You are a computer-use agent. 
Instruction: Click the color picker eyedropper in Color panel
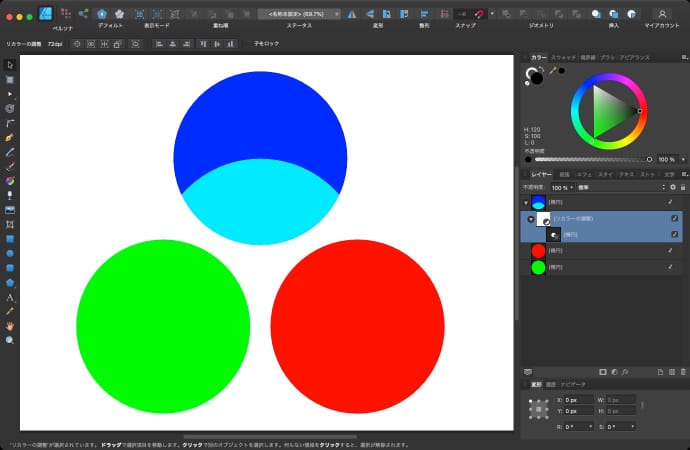click(x=551, y=71)
